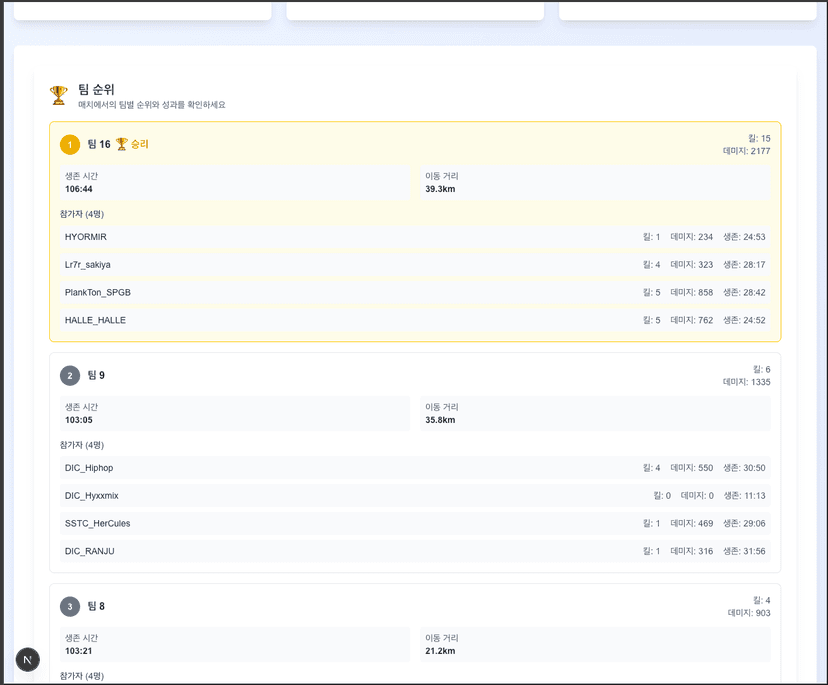This screenshot has height=685, width=828.
Task: Select player row DIC_RANJU
Action: tap(90, 552)
